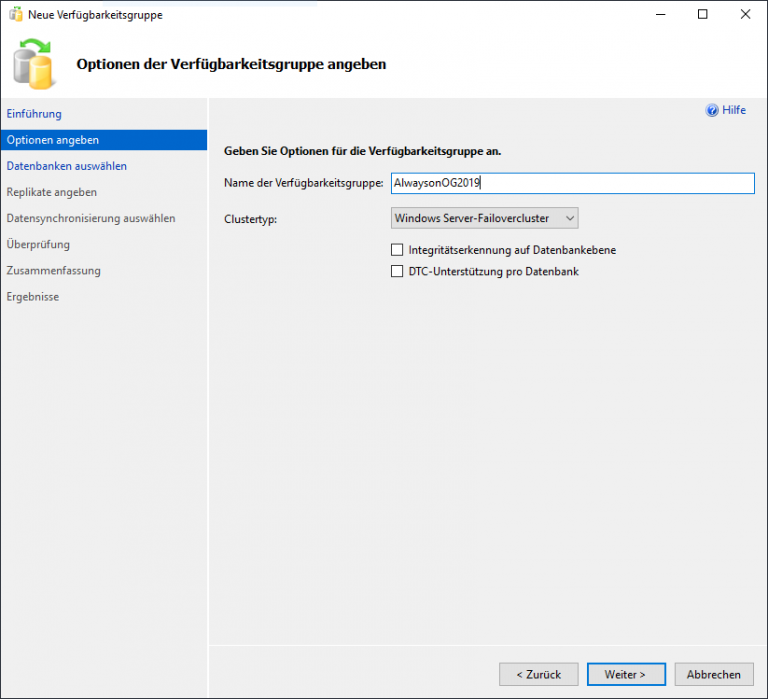Go to the Einführung step

pyautogui.click(x=34, y=114)
